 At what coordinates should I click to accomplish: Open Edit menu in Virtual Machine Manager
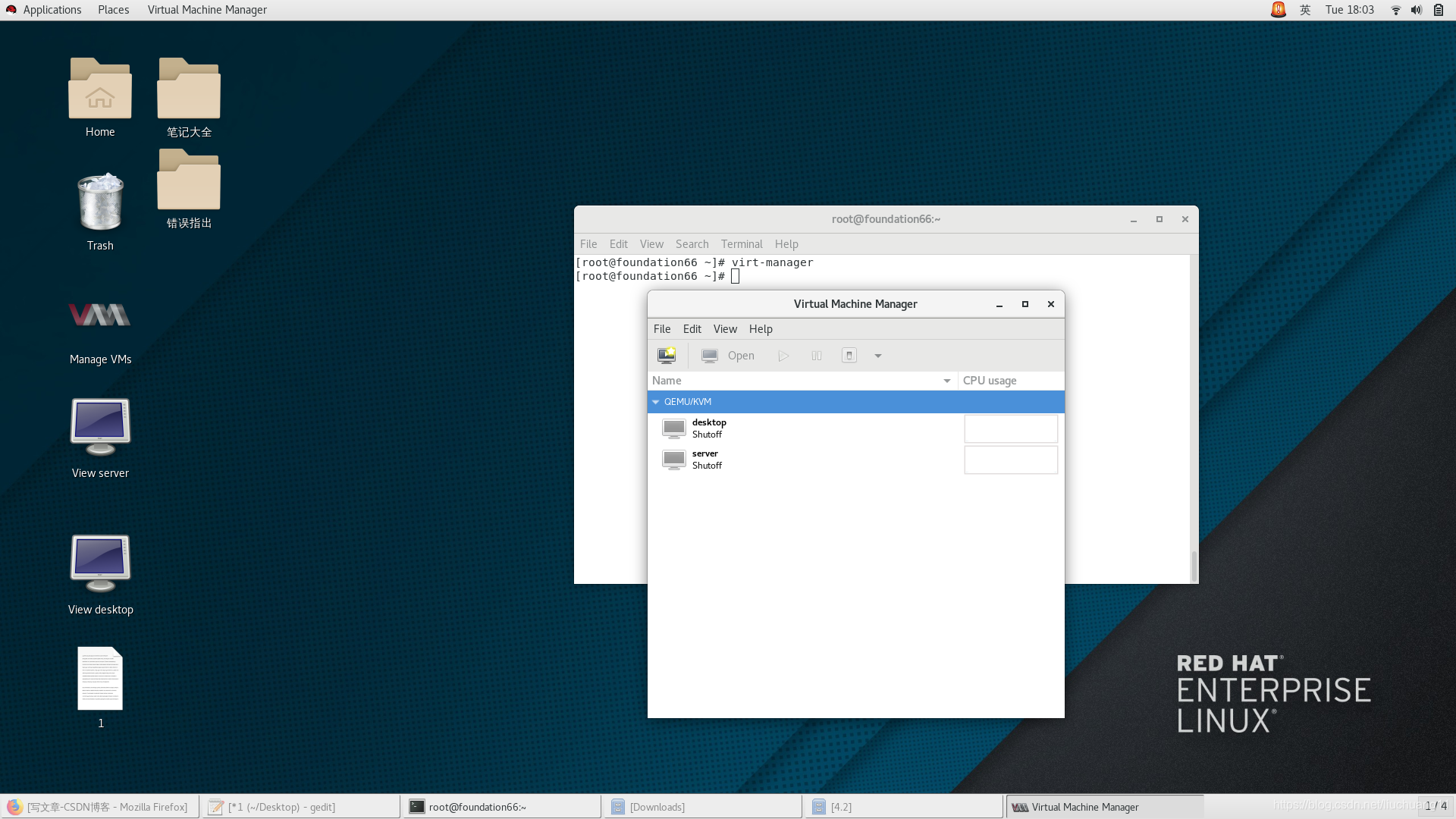coord(692,329)
